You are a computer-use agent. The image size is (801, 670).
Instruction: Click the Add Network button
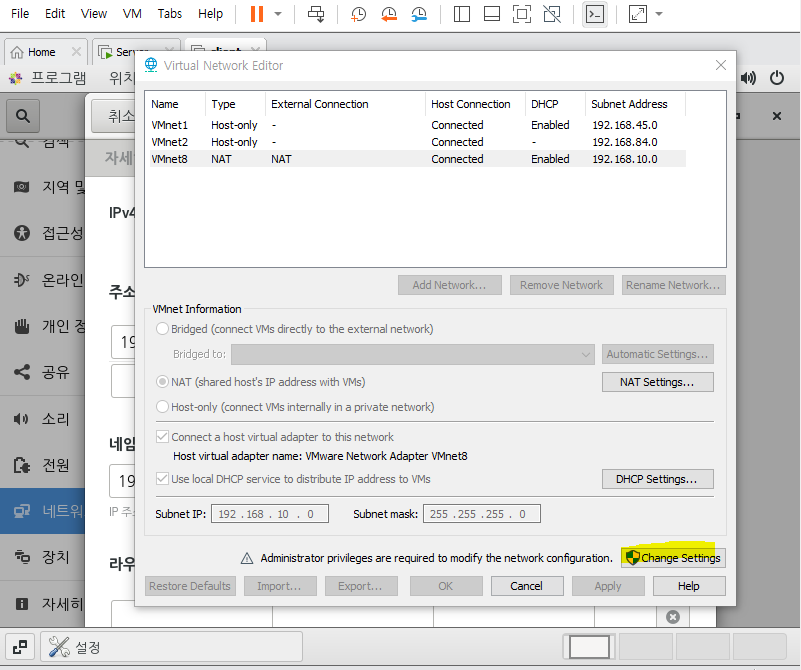(x=450, y=285)
